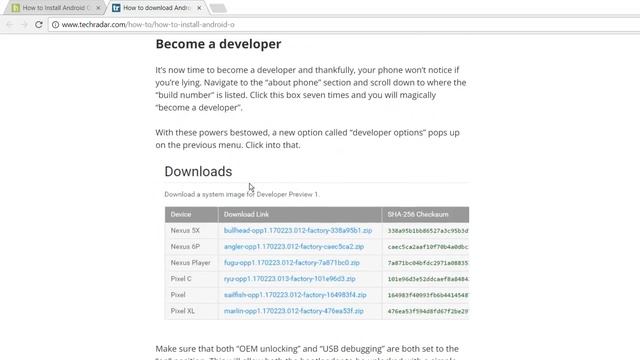Click 'Download a system image for Developer Preview 1' text
The image size is (640, 360).
pos(242,194)
